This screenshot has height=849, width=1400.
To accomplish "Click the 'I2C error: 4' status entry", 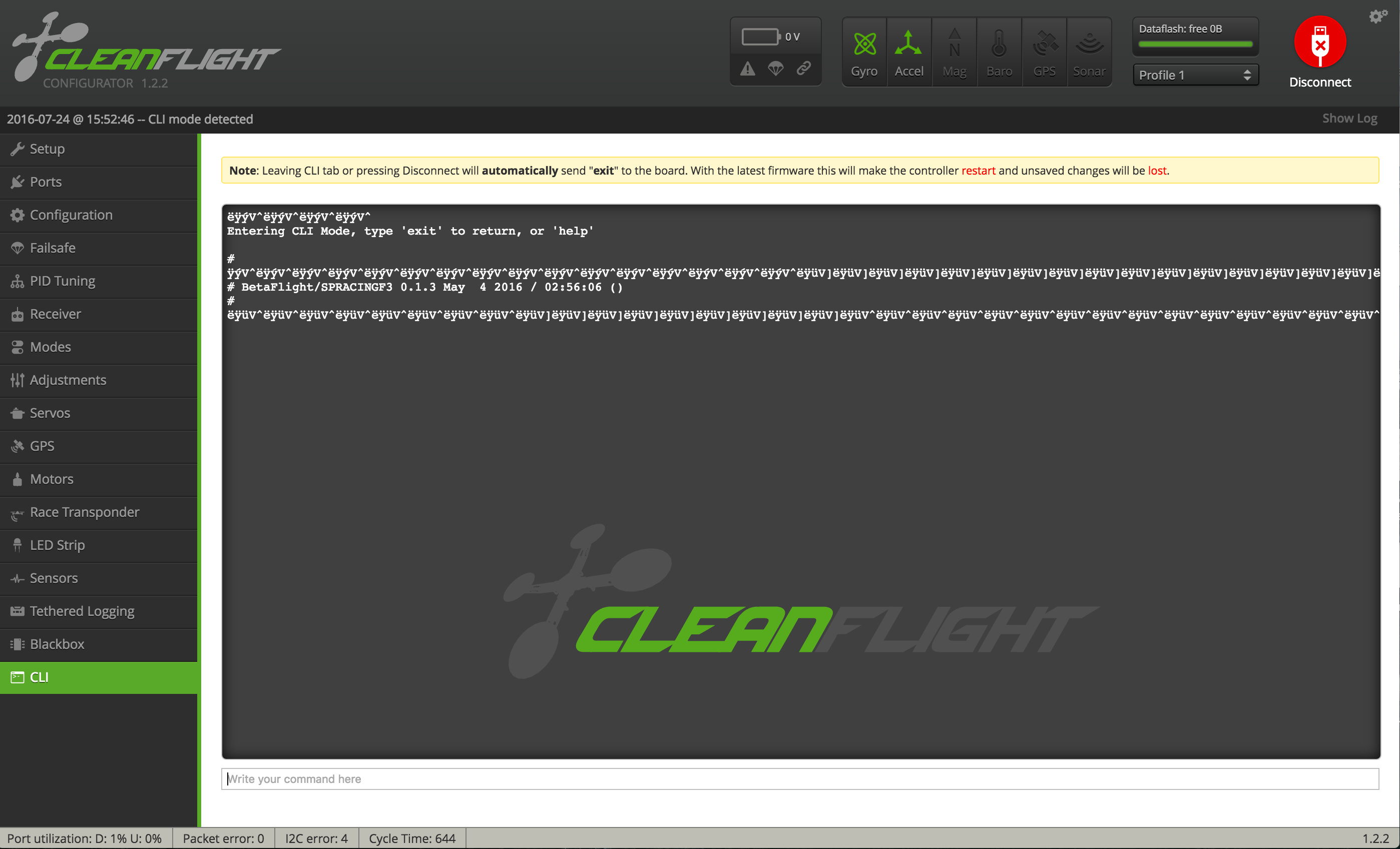I will [316, 838].
